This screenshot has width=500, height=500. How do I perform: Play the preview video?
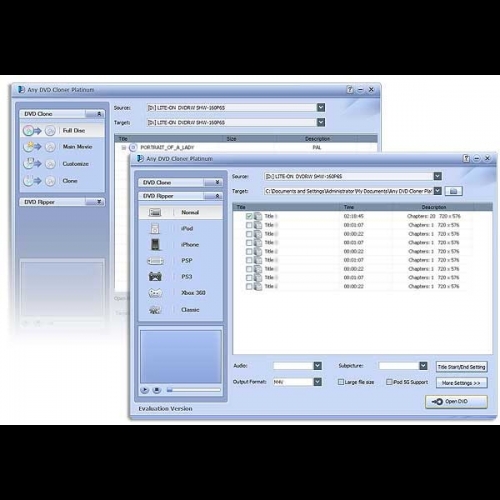(x=144, y=390)
